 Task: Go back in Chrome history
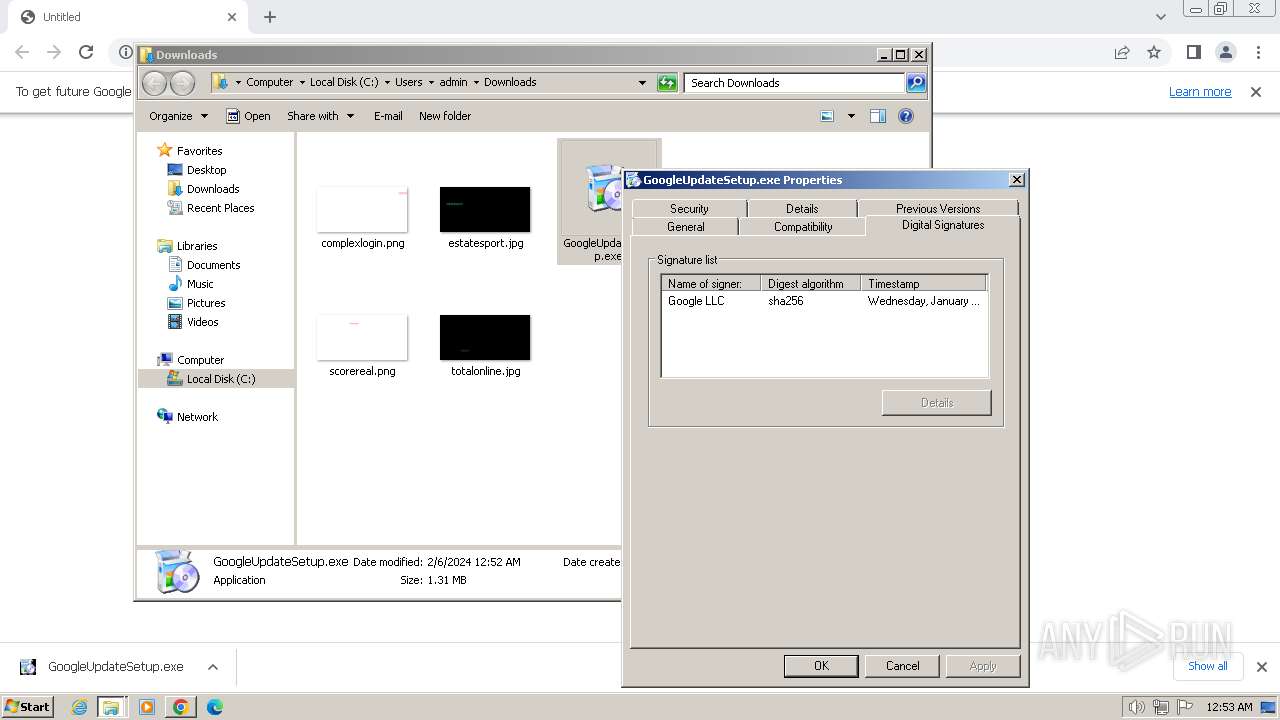[22, 52]
